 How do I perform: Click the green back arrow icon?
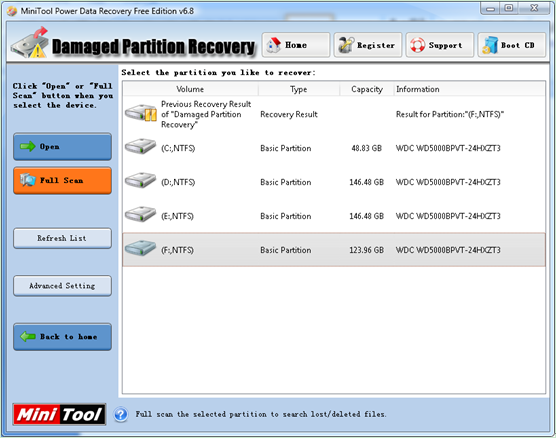[28, 336]
